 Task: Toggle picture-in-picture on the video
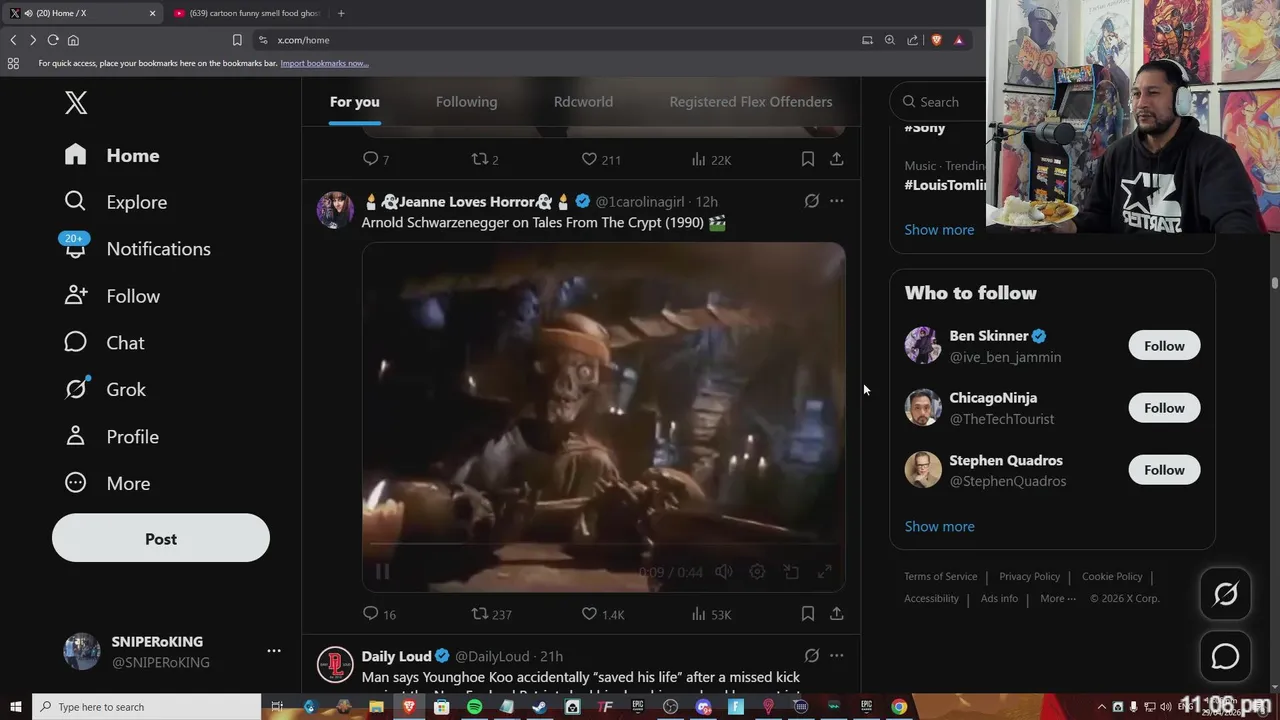[791, 572]
